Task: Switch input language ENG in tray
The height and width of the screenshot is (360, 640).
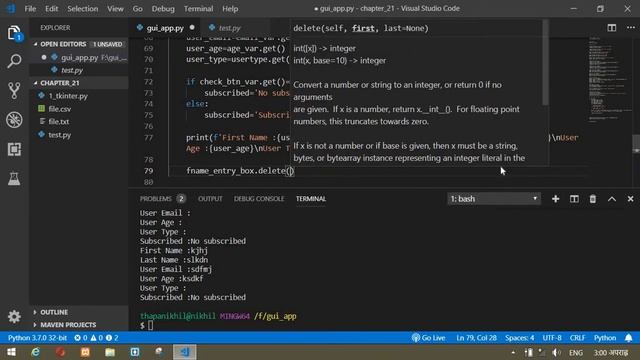Action: [x=576, y=352]
